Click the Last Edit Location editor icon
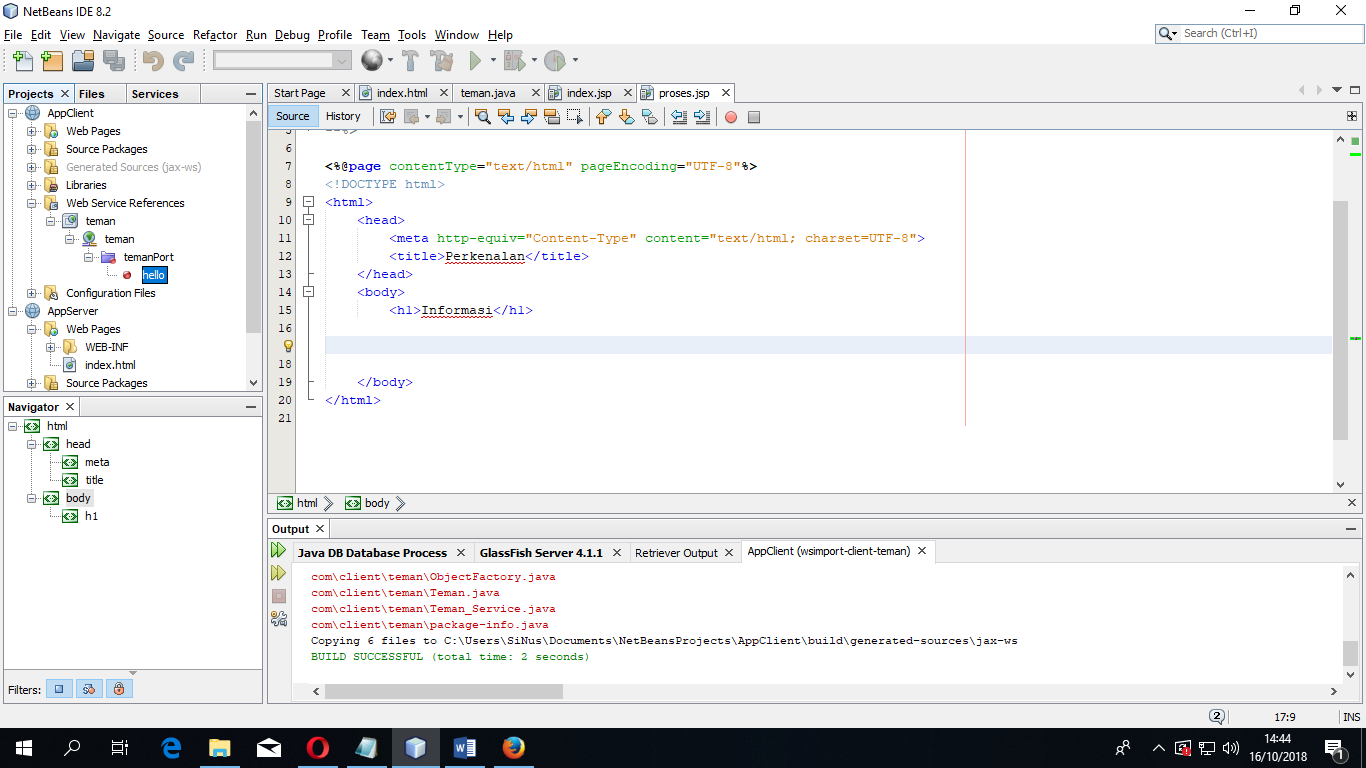1366x768 pixels. click(389, 117)
